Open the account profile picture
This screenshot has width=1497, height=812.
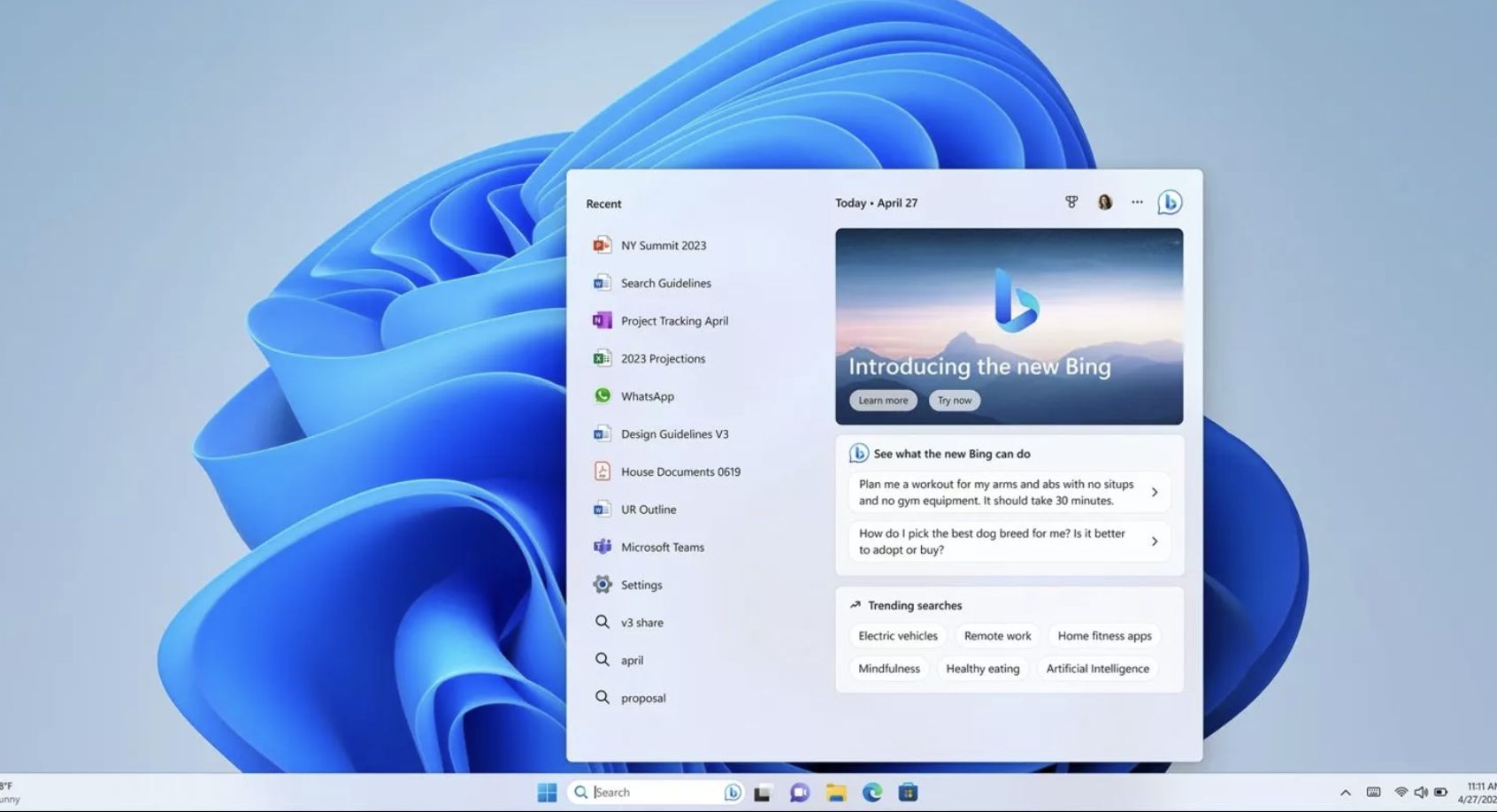[x=1103, y=202]
